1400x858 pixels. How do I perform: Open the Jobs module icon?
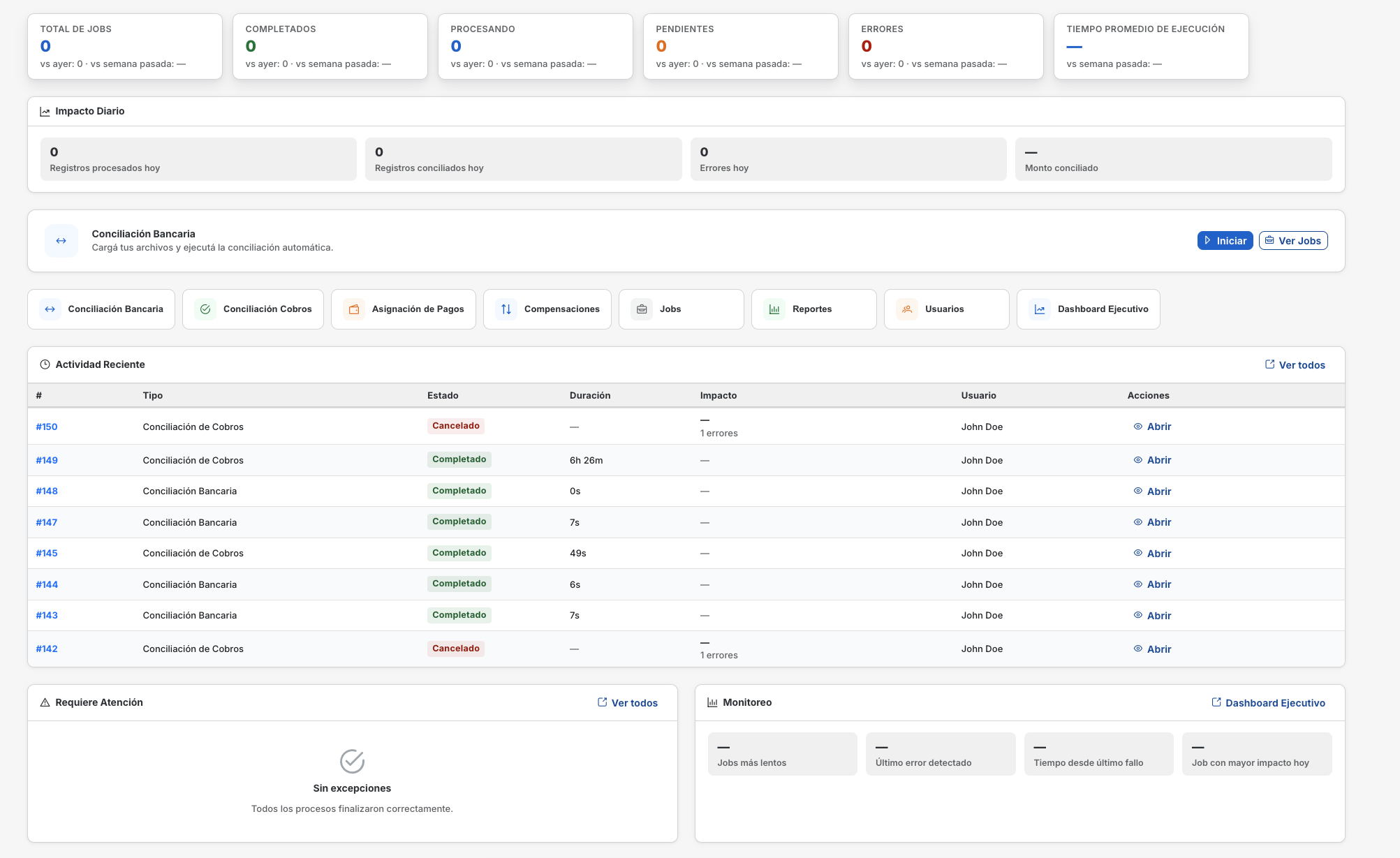641,309
